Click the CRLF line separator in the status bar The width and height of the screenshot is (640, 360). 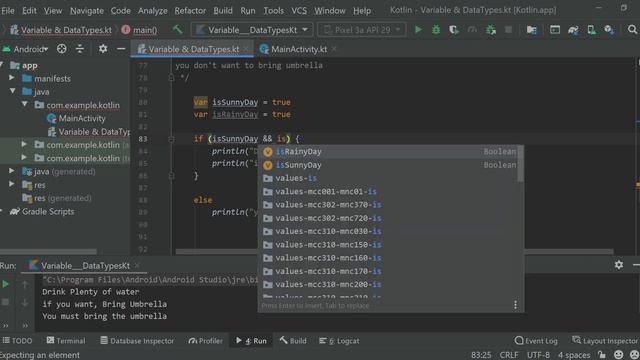509,355
